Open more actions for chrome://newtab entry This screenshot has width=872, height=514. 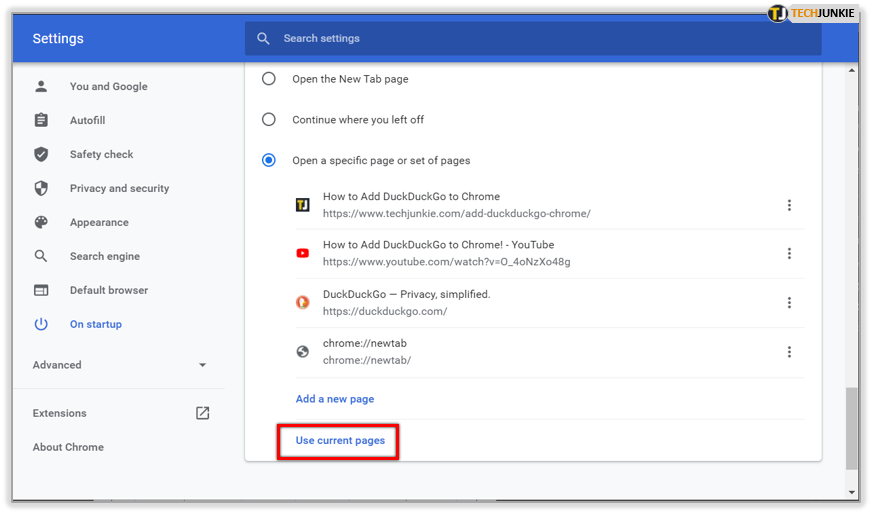pyautogui.click(x=789, y=352)
